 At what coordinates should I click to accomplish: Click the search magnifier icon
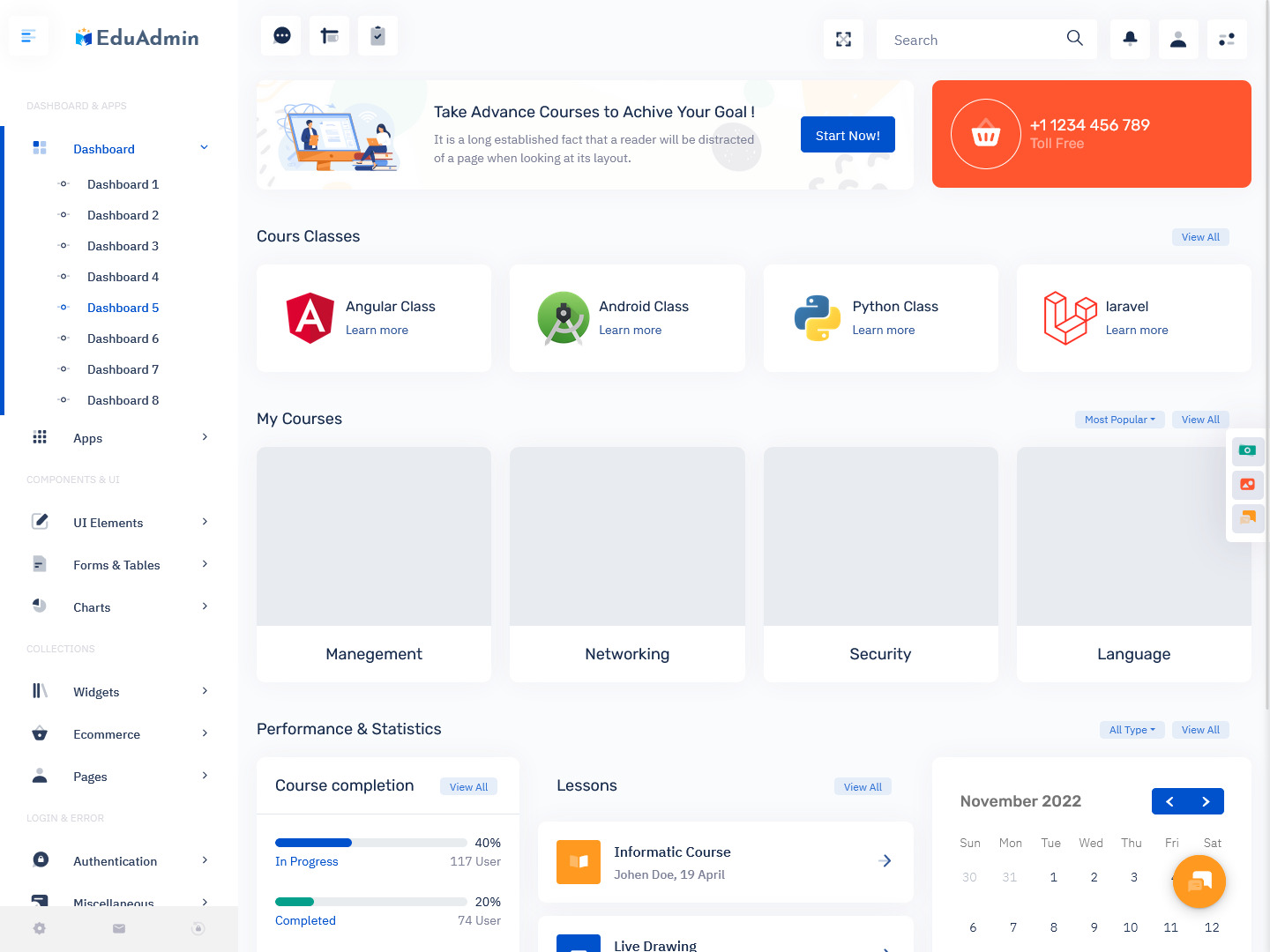(x=1074, y=38)
